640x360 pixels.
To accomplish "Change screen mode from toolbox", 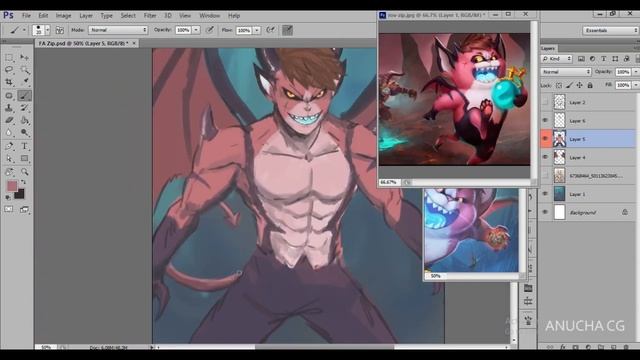I will (24, 209).
